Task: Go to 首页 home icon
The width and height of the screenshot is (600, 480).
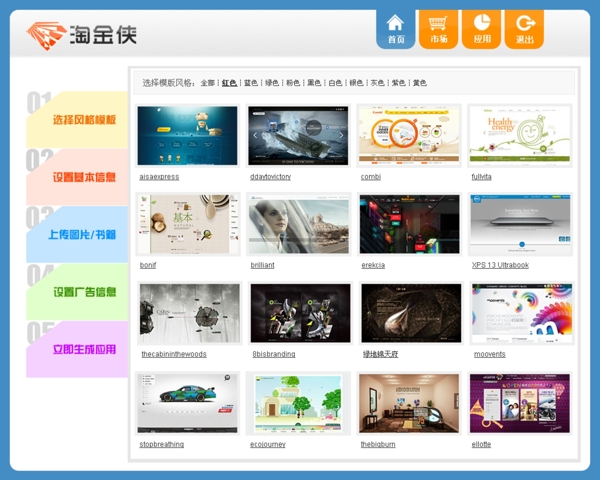Action: pyautogui.click(x=395, y=29)
